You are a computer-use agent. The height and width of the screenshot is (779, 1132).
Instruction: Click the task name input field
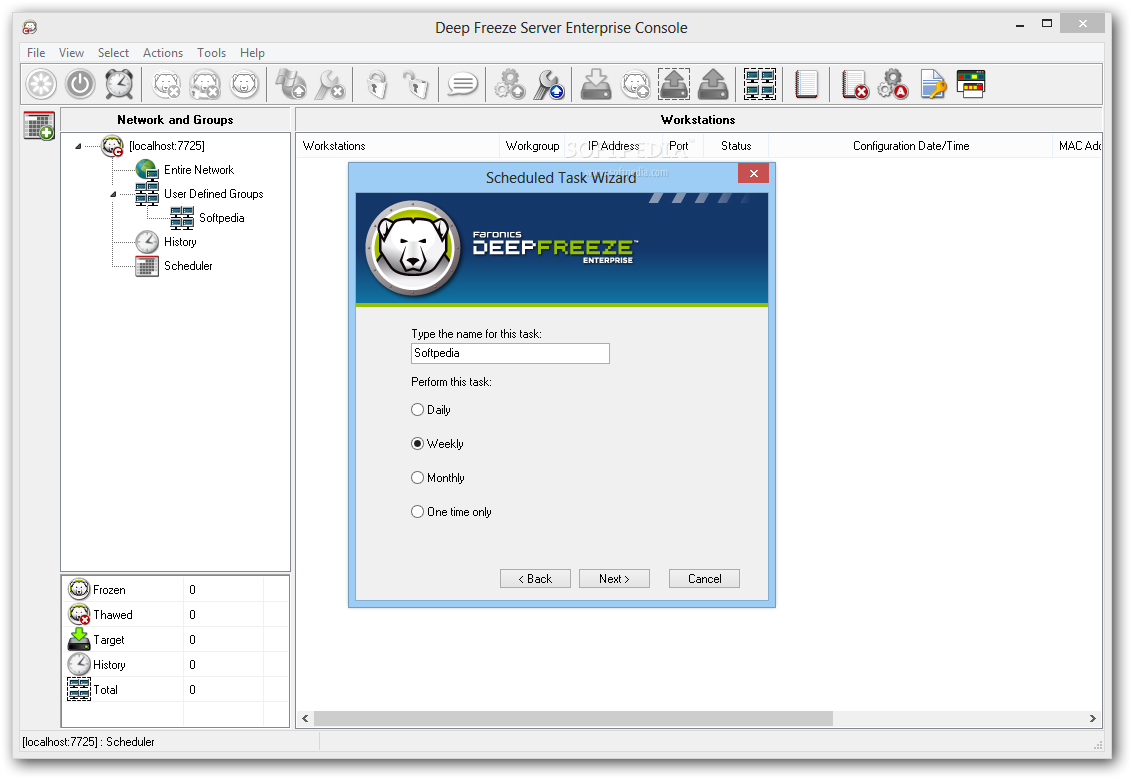pos(510,353)
